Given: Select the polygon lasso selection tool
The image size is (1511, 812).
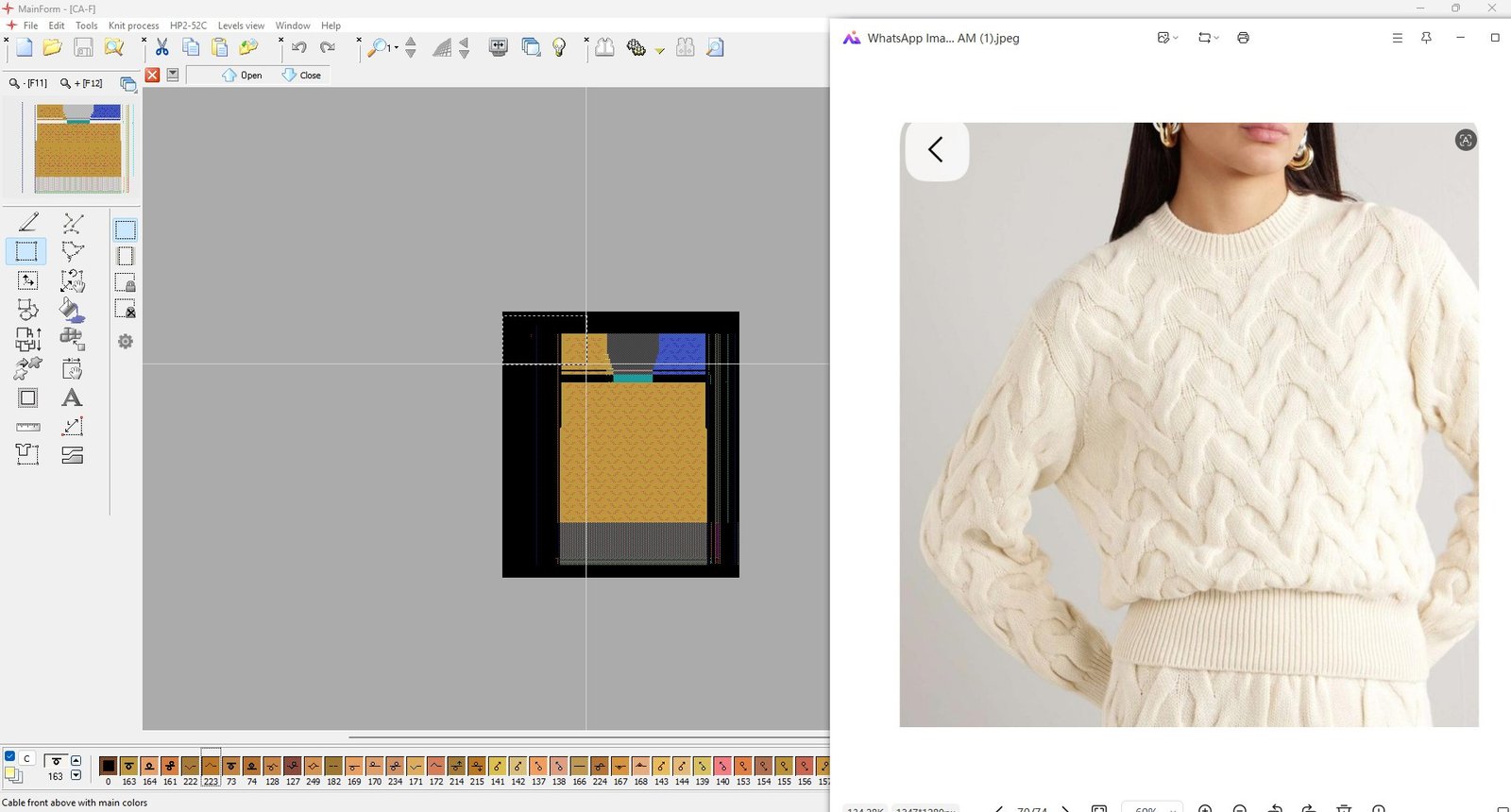Looking at the screenshot, I should click(x=72, y=251).
